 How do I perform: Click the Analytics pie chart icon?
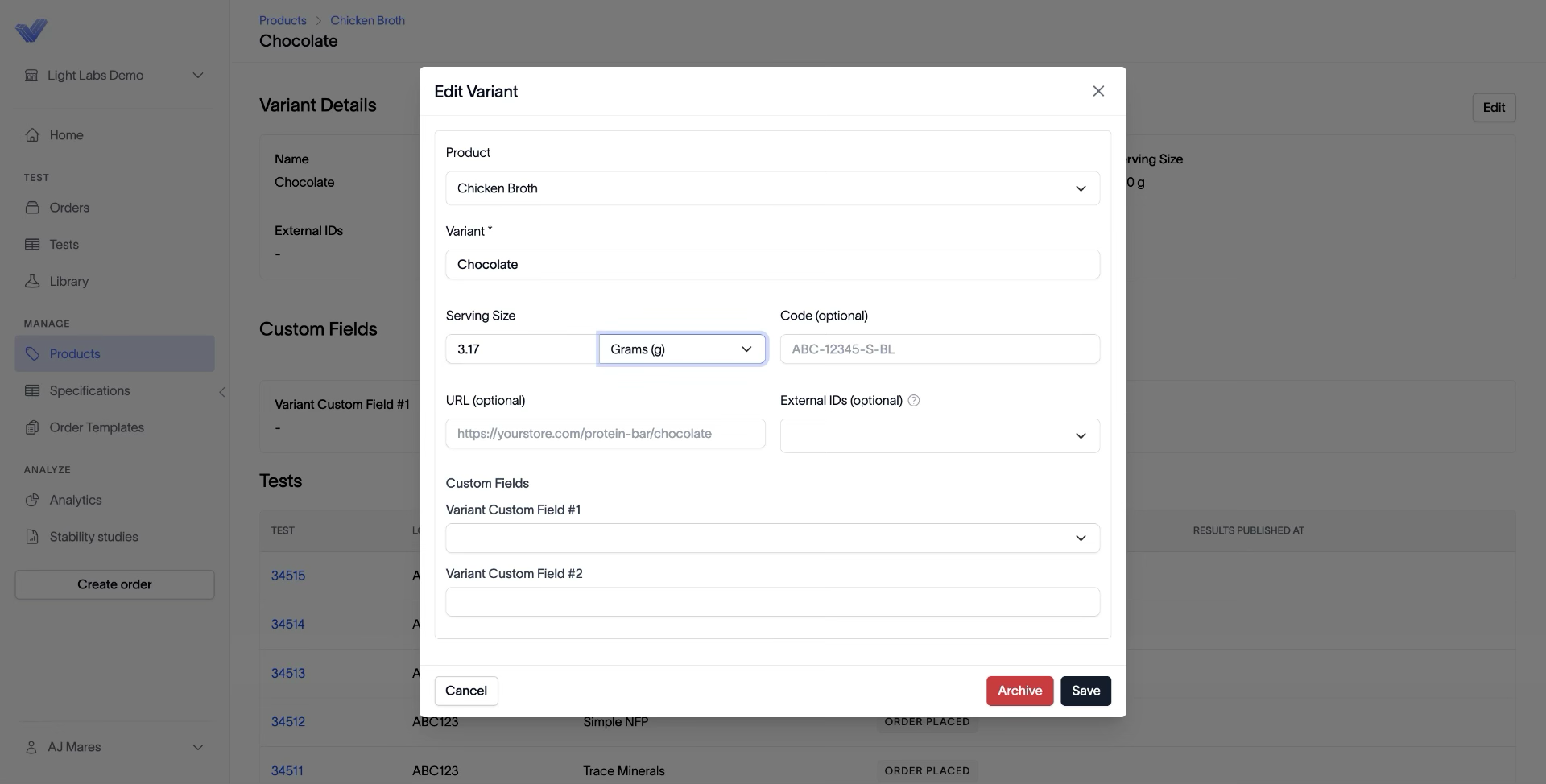pos(32,500)
